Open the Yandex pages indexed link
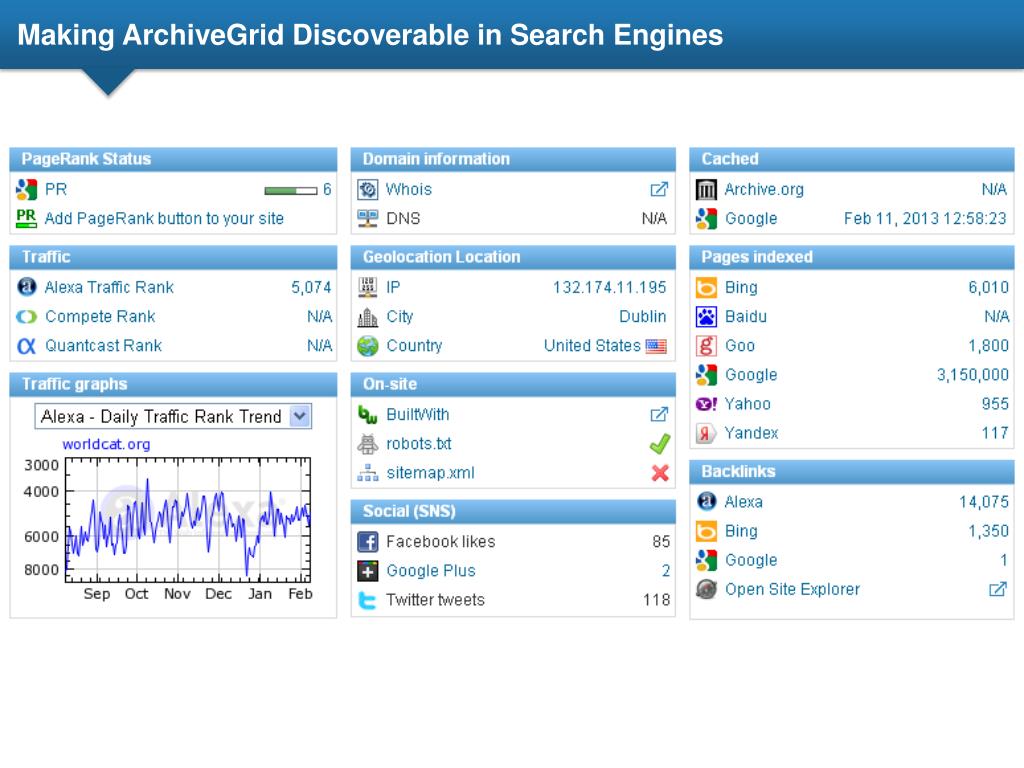The height and width of the screenshot is (768, 1024). pyautogui.click(x=752, y=433)
